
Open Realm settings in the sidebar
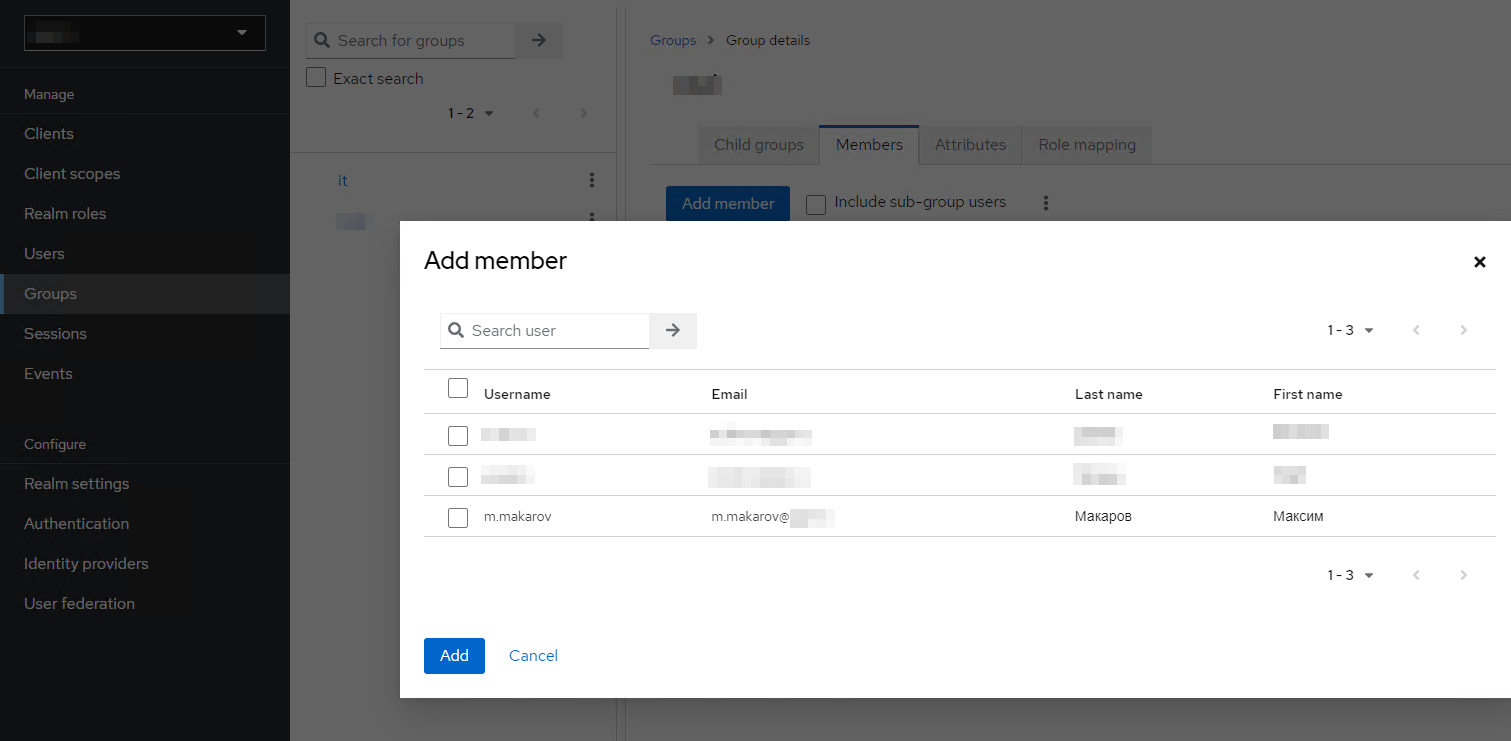(77, 483)
